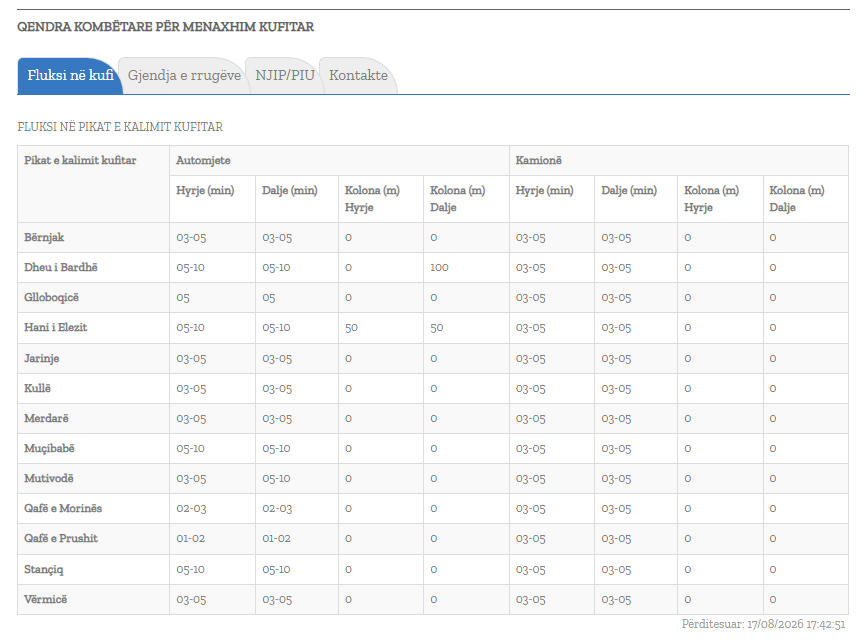Screen dimensions: 864x643
Task: Select the Qafë e Prushit row label
Action: pos(61,538)
